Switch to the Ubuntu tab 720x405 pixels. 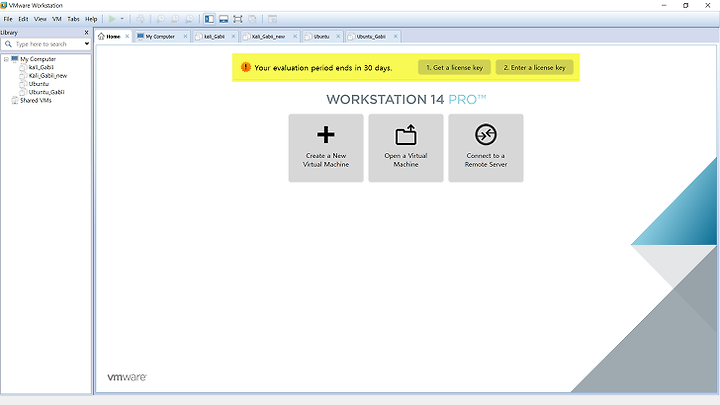click(321, 36)
